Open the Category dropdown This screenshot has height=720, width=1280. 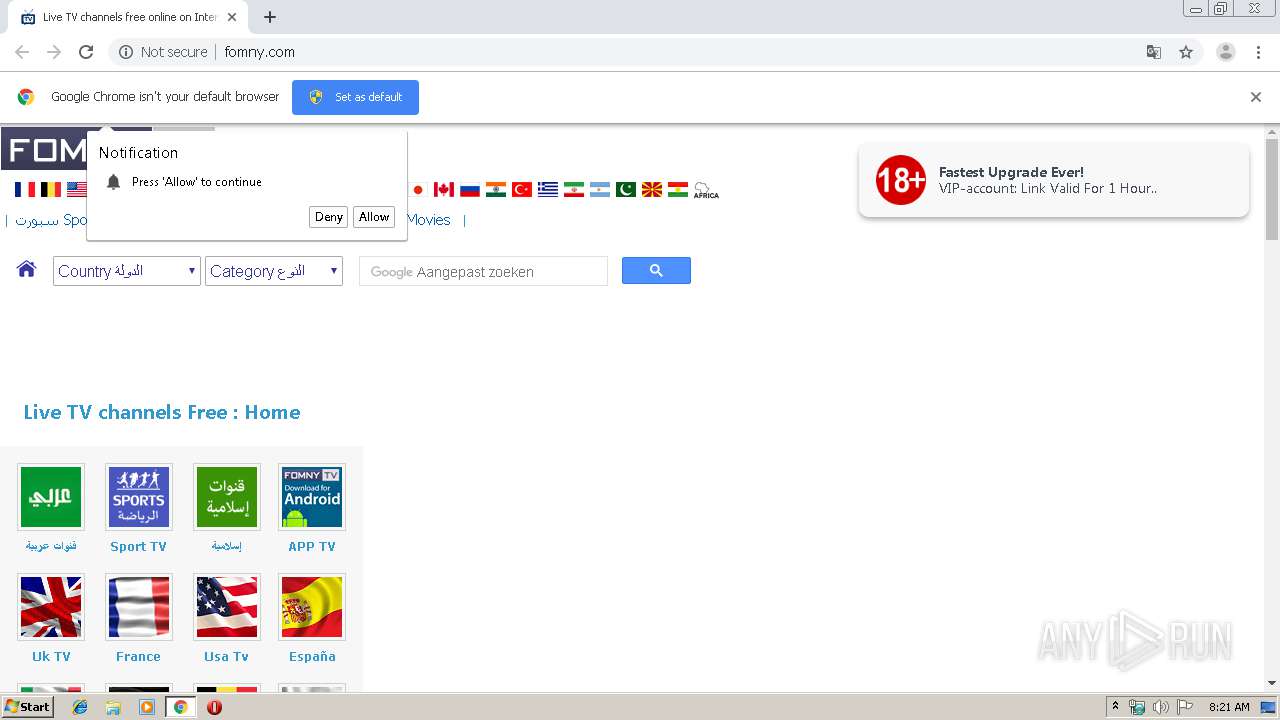[274, 271]
